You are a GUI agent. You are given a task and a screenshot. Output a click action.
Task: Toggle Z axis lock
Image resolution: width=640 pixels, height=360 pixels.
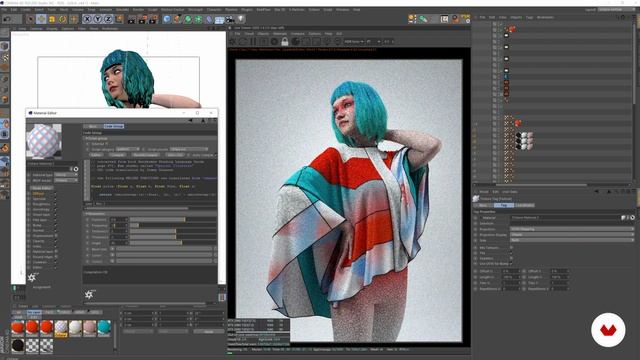[x=108, y=19]
